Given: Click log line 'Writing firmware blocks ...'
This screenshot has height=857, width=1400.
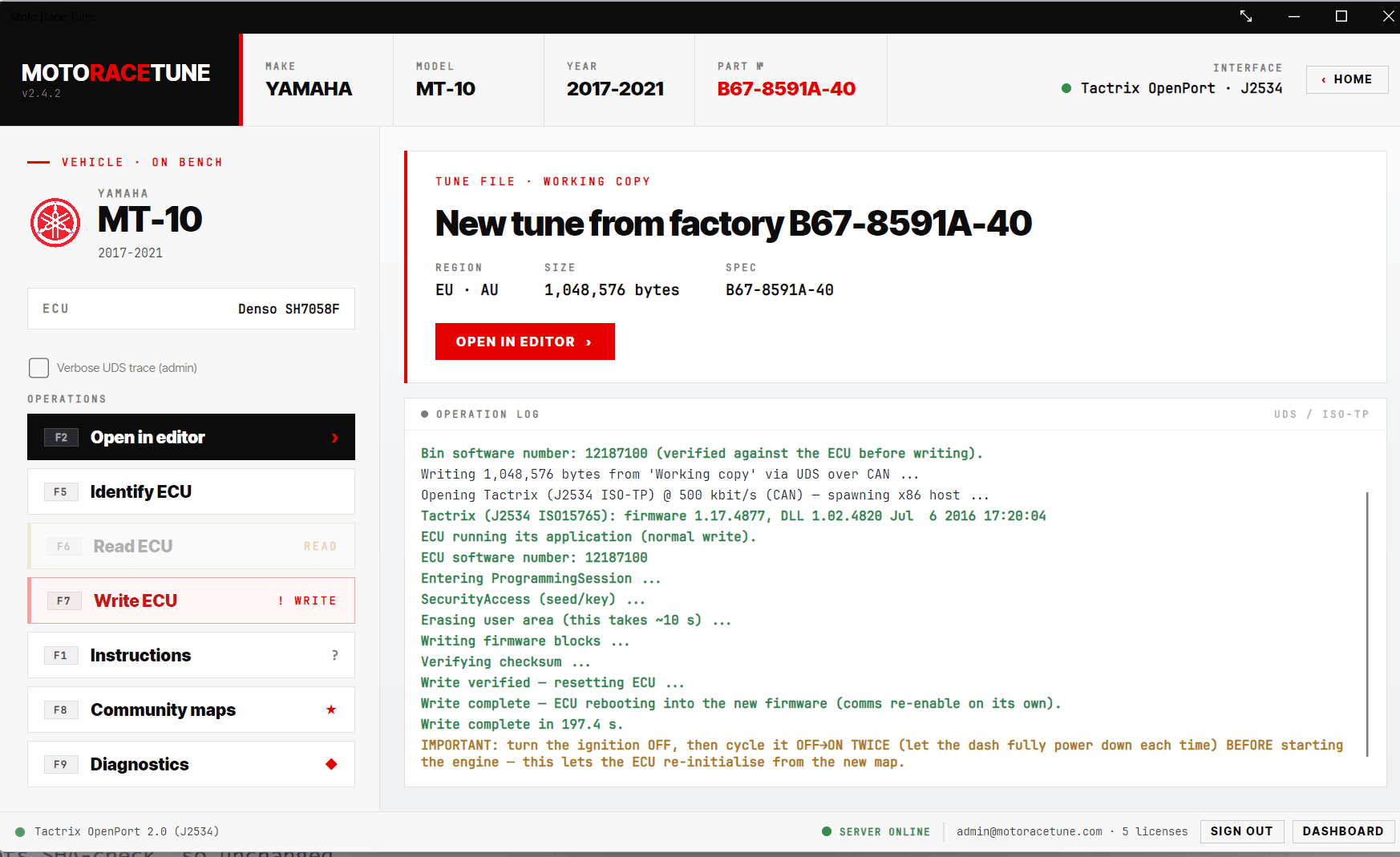Looking at the screenshot, I should (524, 641).
